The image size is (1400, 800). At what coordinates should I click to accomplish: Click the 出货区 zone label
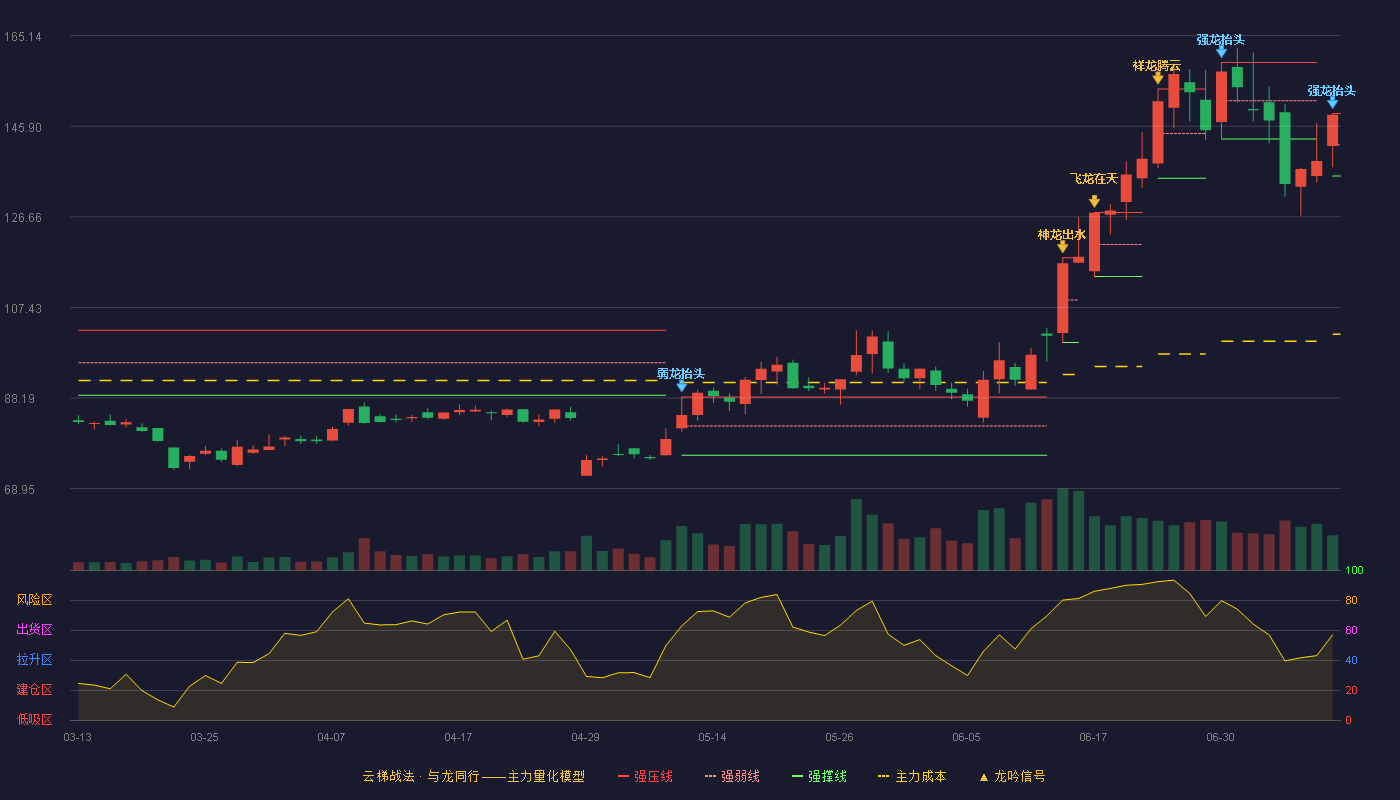[x=34, y=630]
